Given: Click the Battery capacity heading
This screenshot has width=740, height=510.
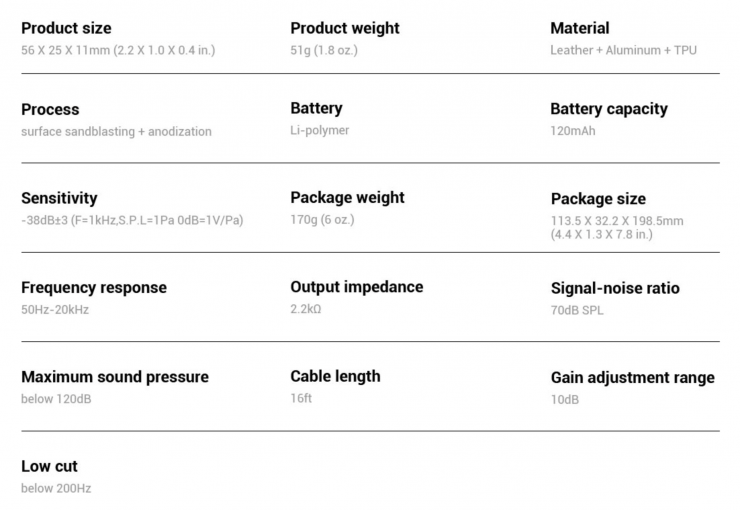Looking at the screenshot, I should (609, 109).
